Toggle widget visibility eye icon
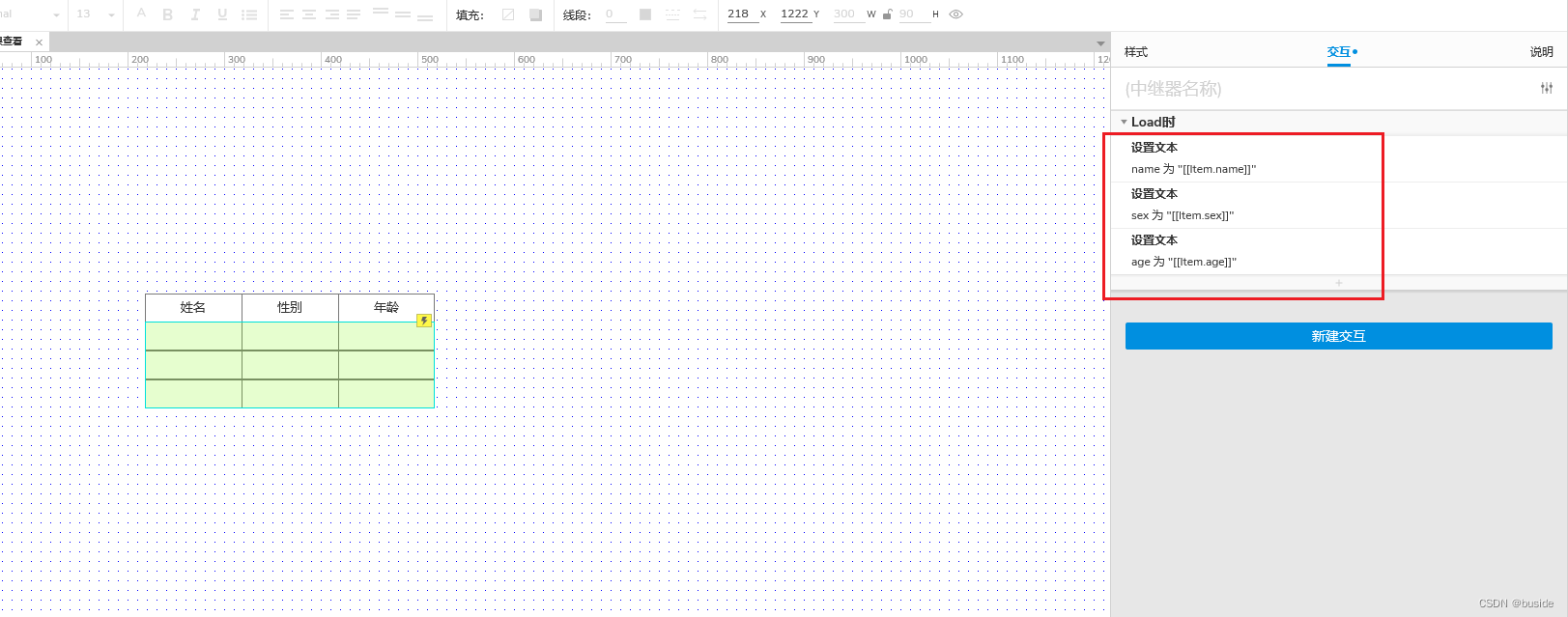Image resolution: width=1568 pixels, height=617 pixels. (955, 14)
